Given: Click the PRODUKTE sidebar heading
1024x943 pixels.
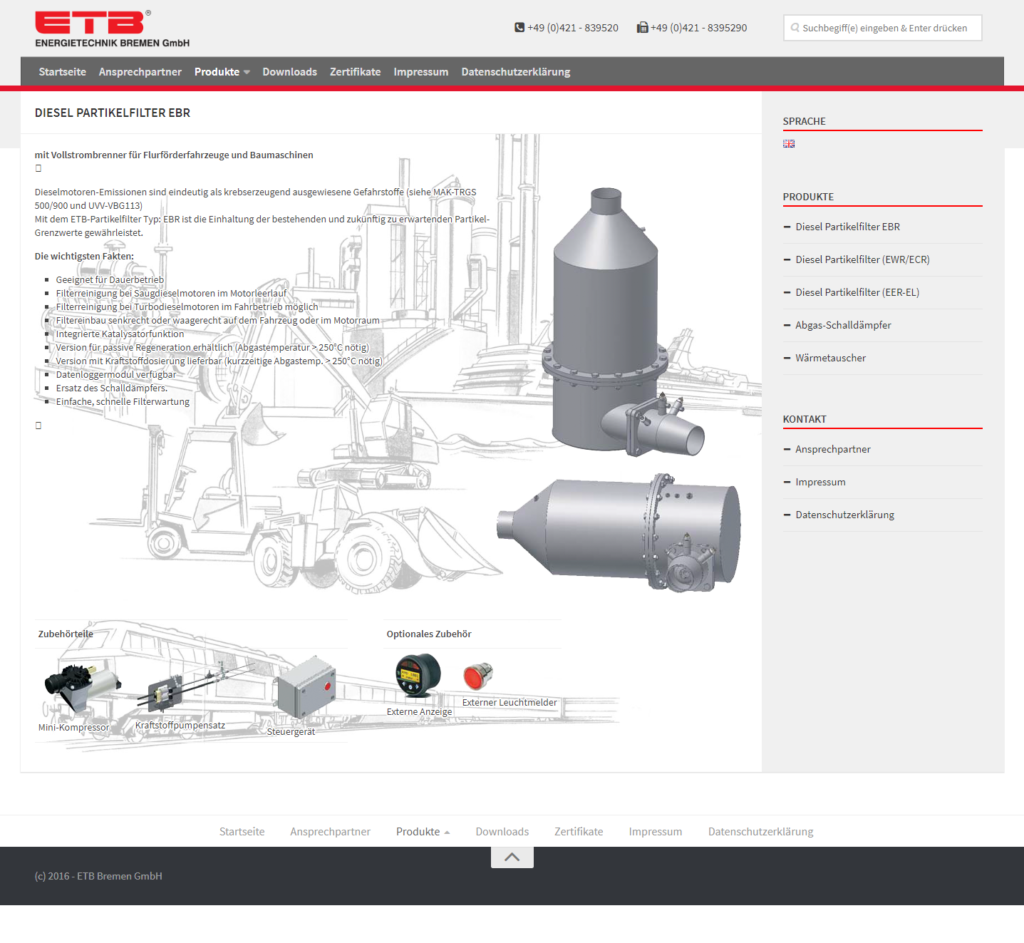Looking at the screenshot, I should coord(808,197).
